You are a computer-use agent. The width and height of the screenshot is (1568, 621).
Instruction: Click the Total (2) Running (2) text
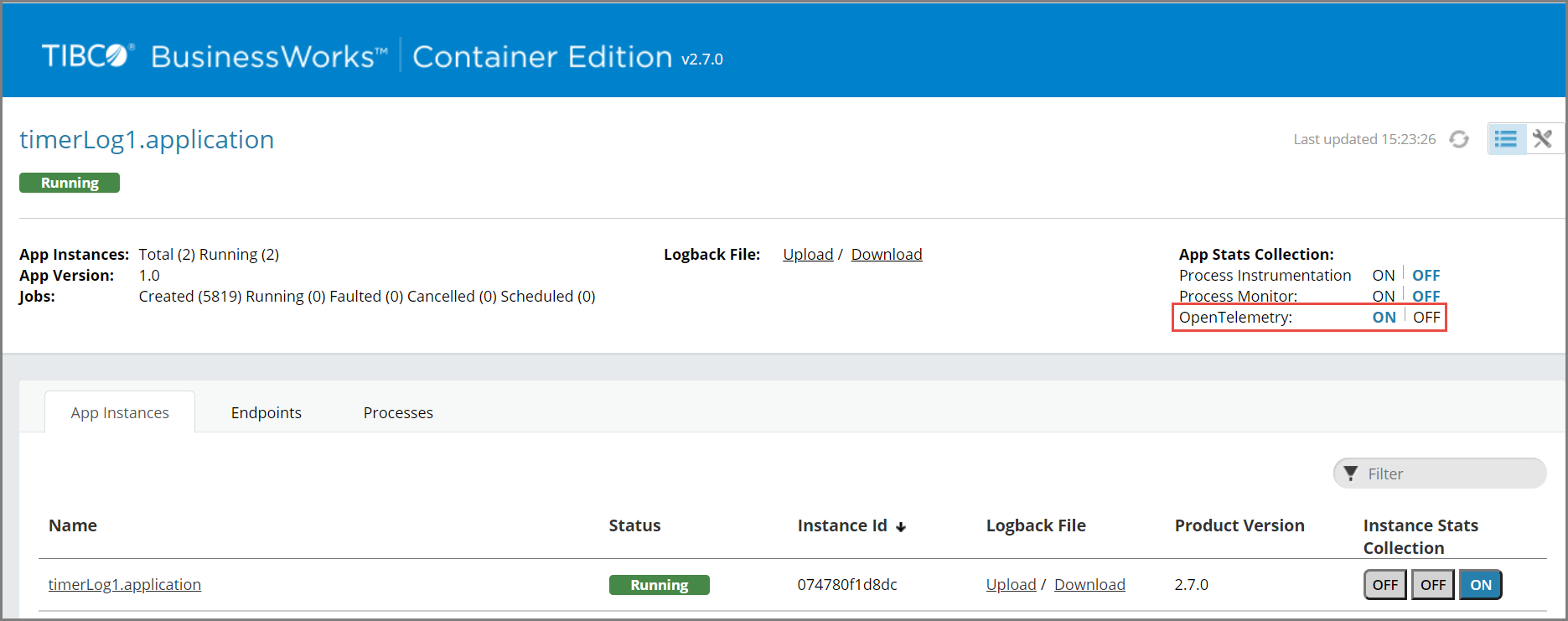click(209, 254)
